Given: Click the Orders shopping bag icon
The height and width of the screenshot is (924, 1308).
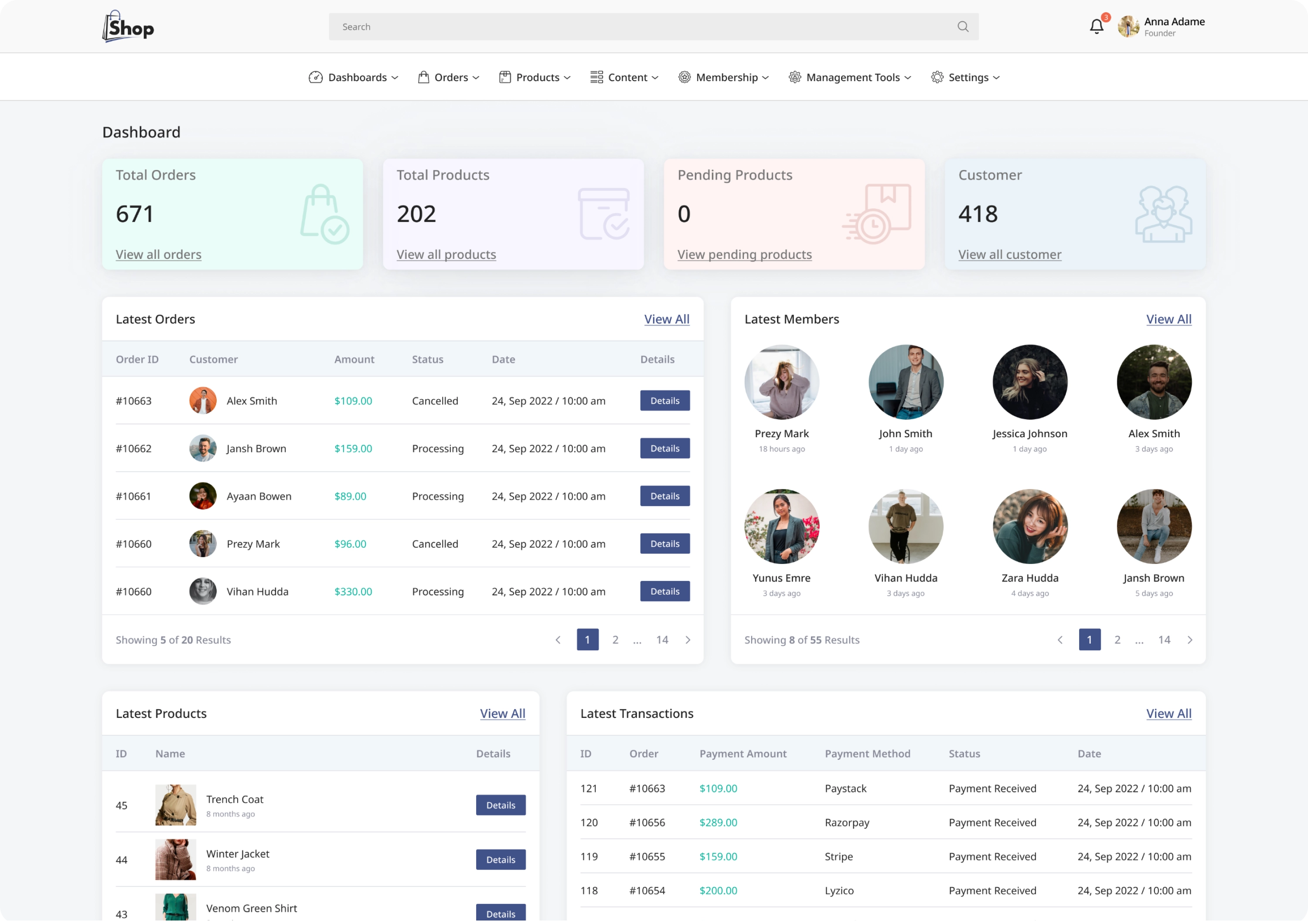Looking at the screenshot, I should 423,78.
